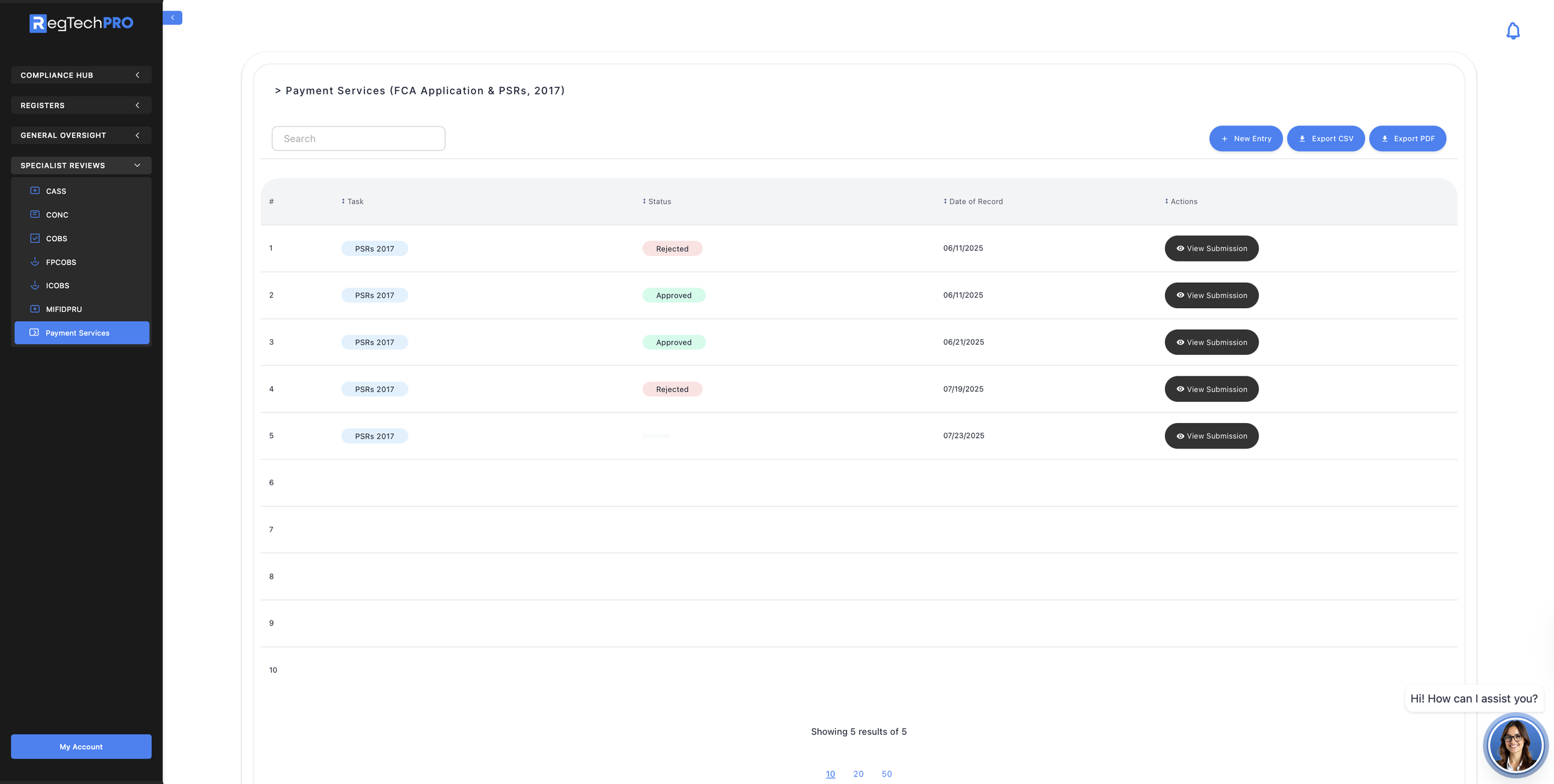Open the CONC review icon
Viewport: 1554px width, 784px height.
[35, 214]
